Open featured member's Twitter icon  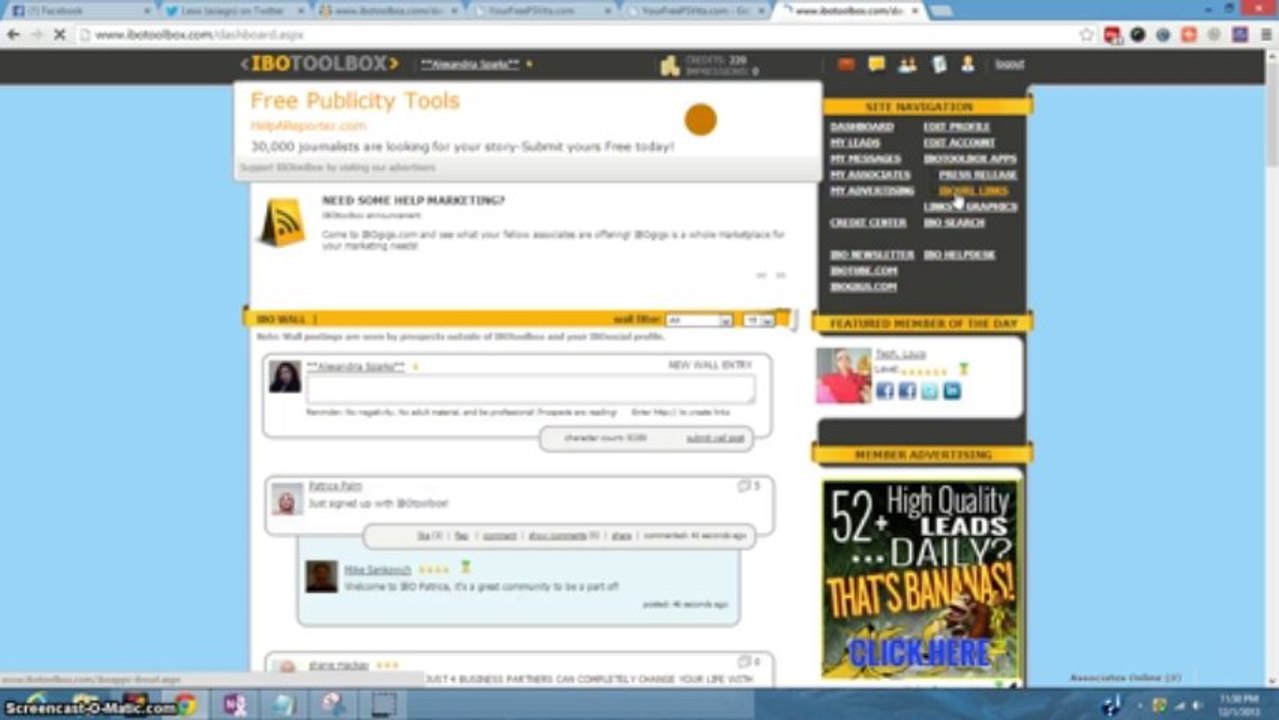pos(929,391)
